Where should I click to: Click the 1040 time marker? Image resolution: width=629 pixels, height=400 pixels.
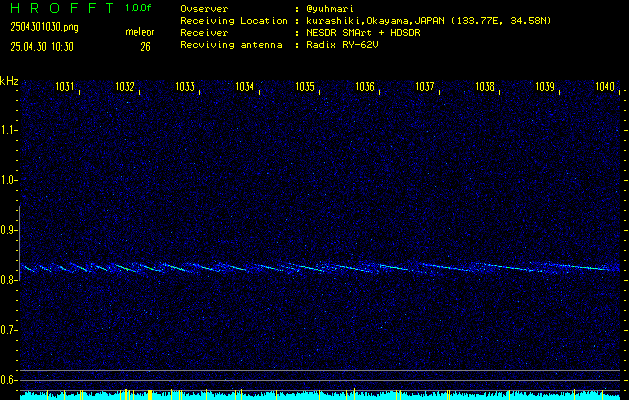coord(605,86)
